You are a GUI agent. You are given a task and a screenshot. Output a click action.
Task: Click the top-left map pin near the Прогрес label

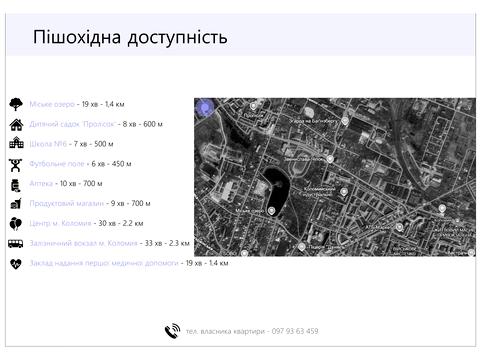254,106
